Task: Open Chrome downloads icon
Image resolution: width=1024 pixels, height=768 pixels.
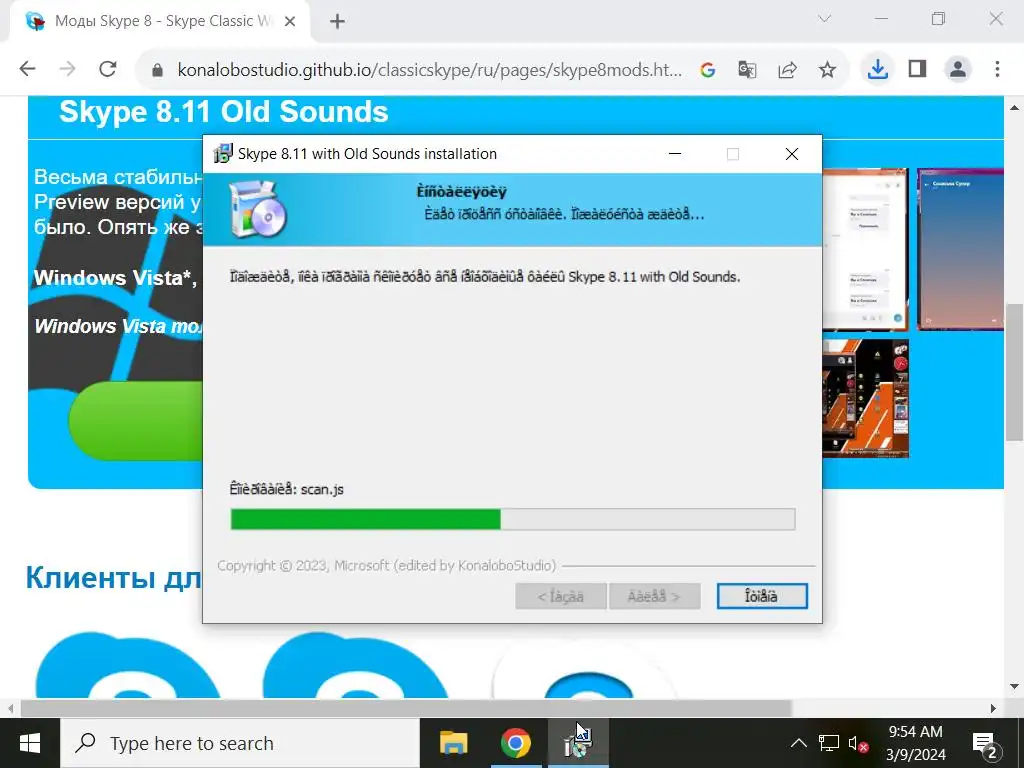Action: tap(878, 69)
